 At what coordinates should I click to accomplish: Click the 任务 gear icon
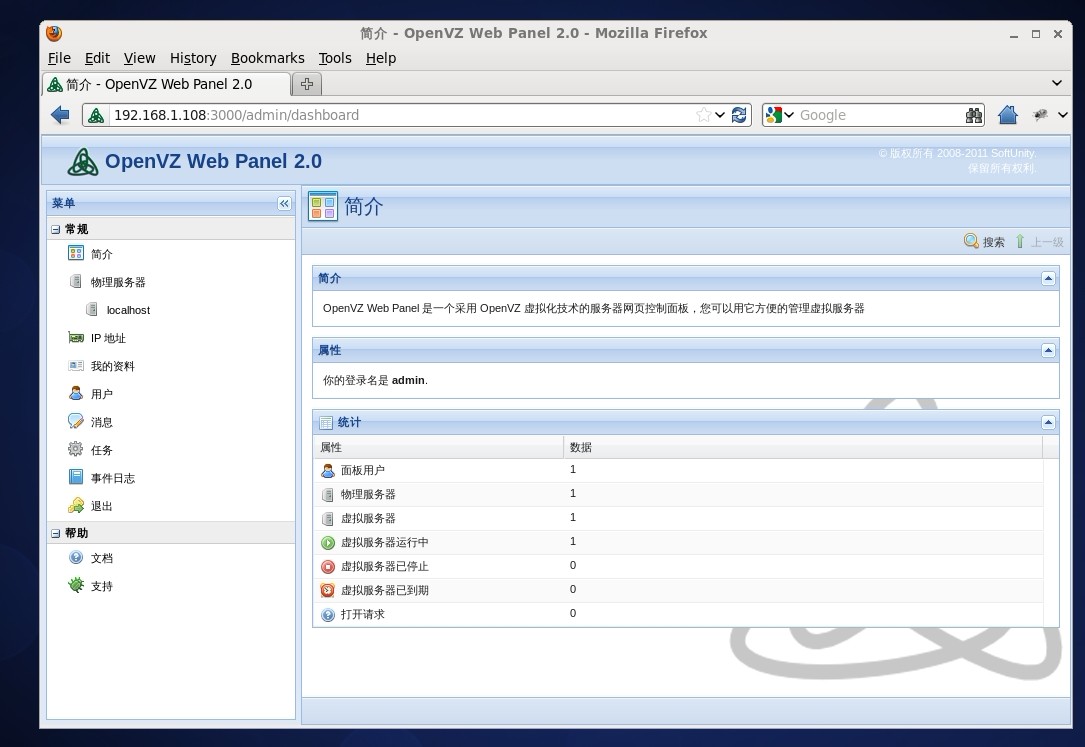pos(75,450)
